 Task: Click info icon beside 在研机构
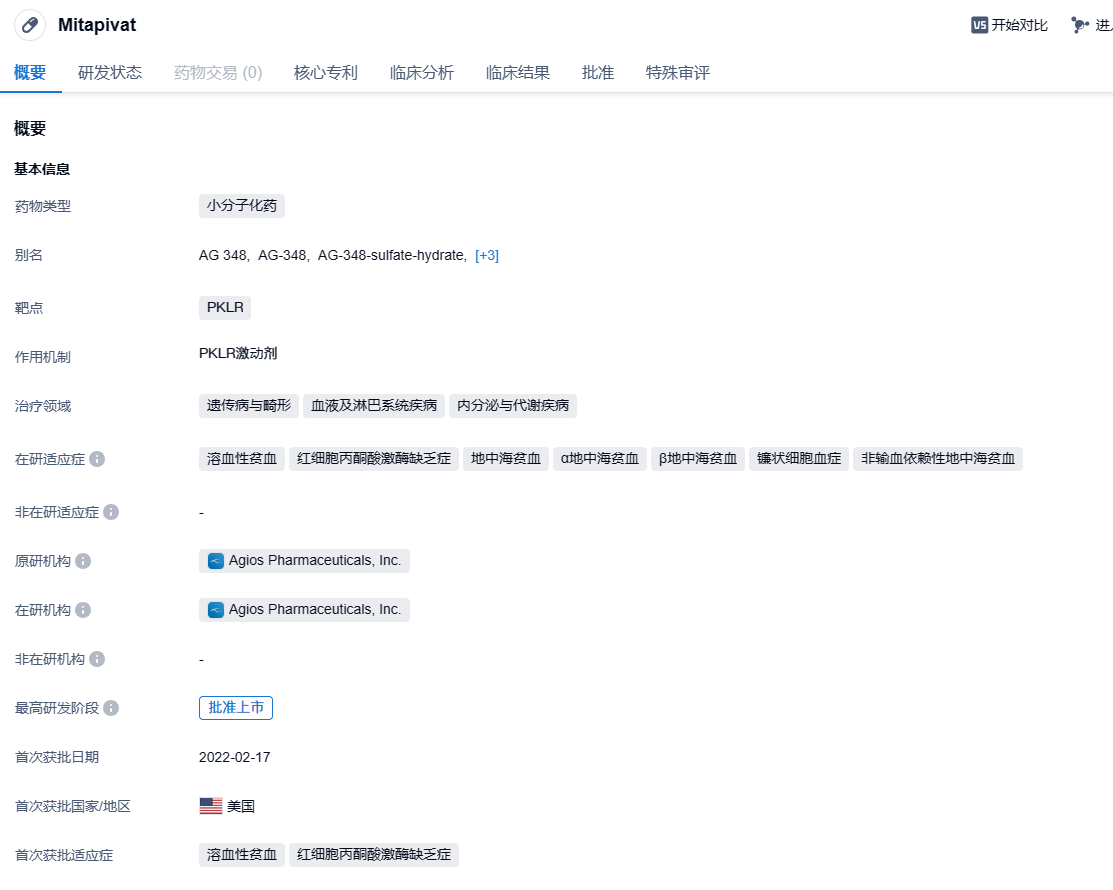click(x=83, y=610)
